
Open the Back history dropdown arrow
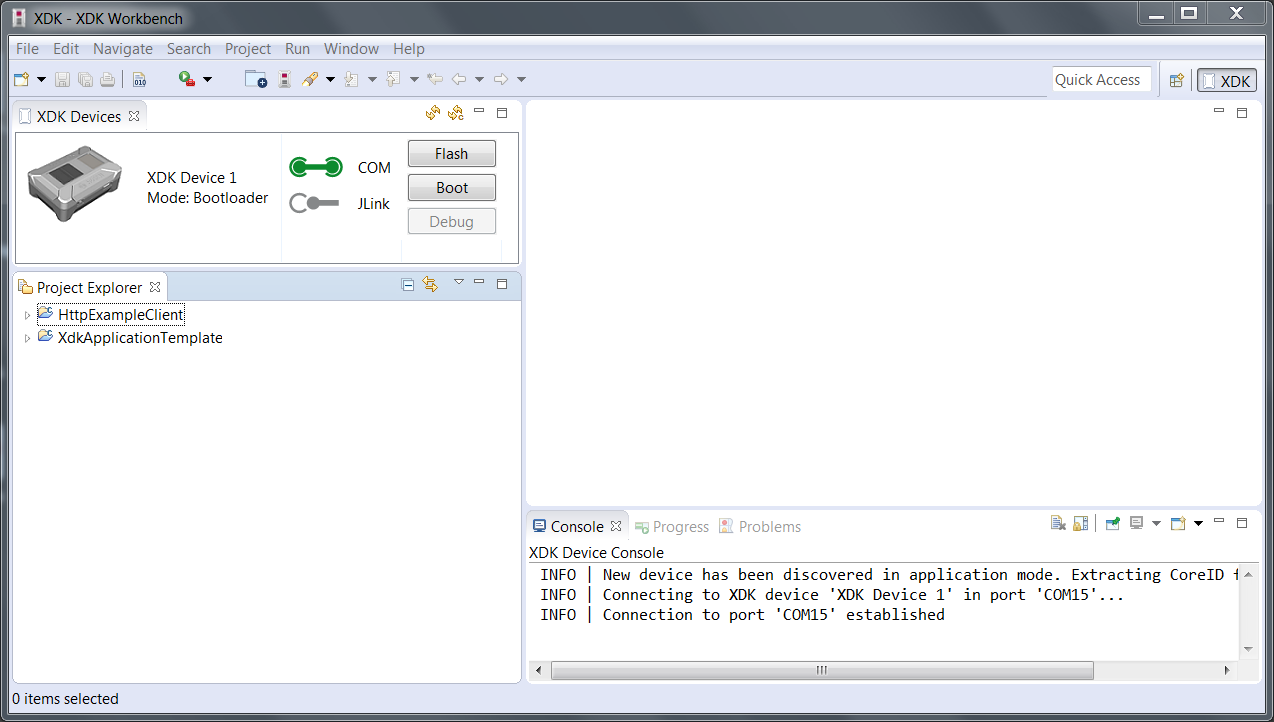tap(479, 79)
